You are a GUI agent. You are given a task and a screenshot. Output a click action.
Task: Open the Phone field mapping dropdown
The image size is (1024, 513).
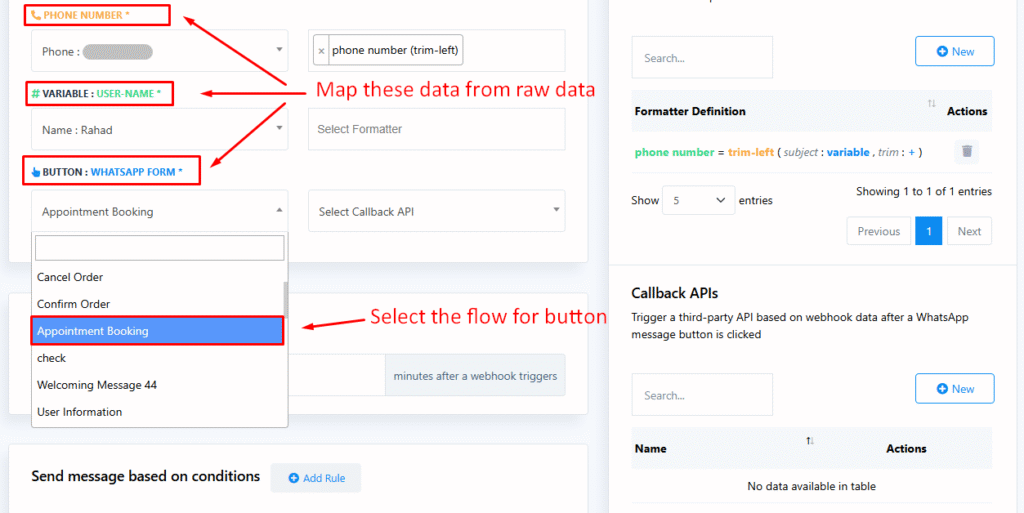tap(159, 51)
